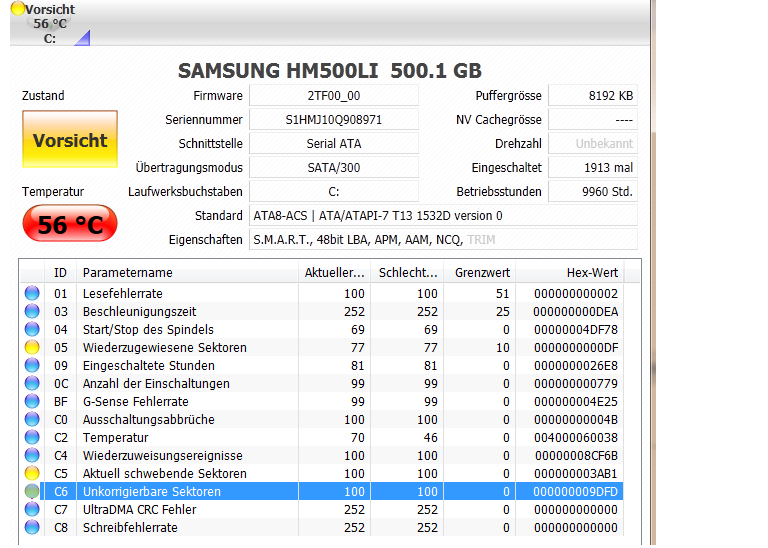Select the C: drive Vorsicht tab at top
This screenshot has height=548, width=768.
[x=49, y=23]
